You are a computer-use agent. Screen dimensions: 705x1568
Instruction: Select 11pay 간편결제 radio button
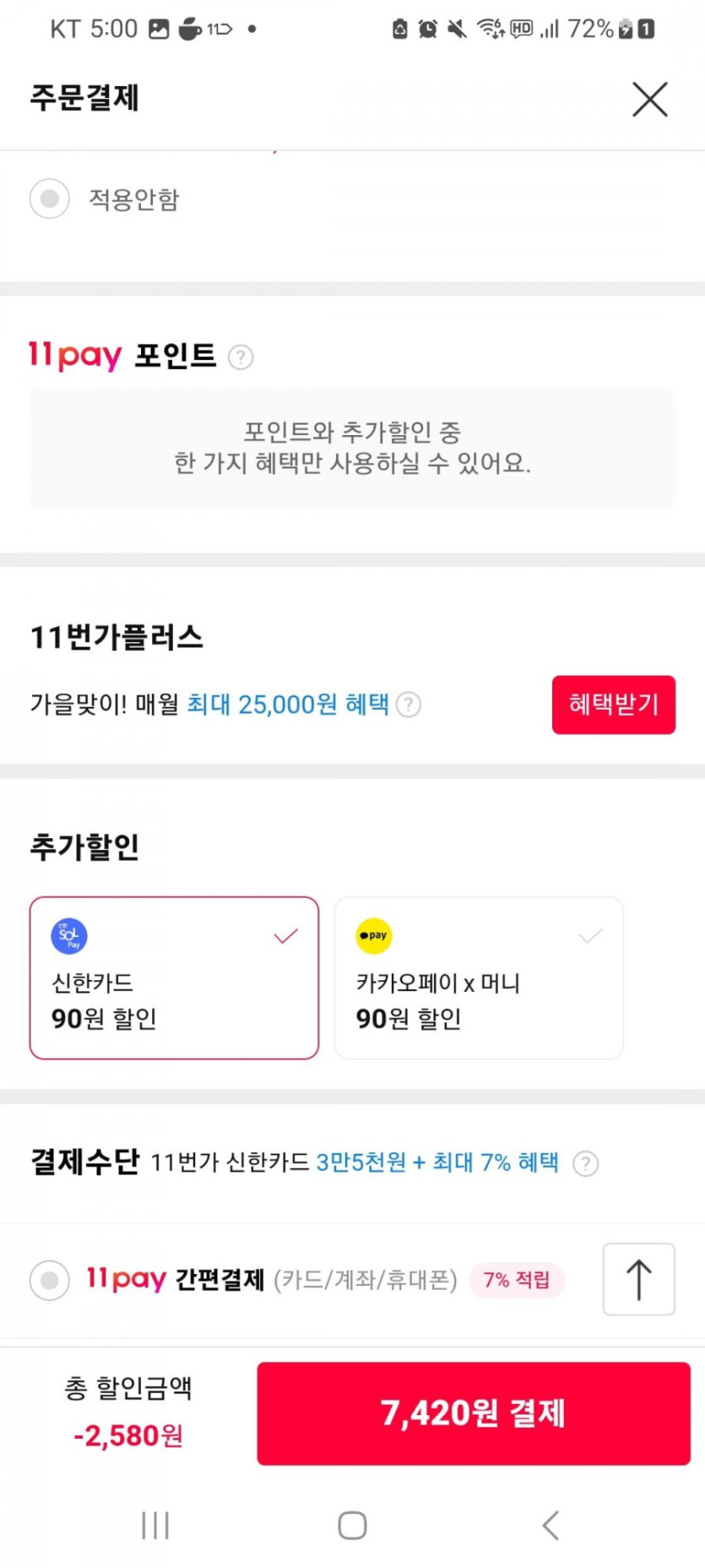(50, 1281)
